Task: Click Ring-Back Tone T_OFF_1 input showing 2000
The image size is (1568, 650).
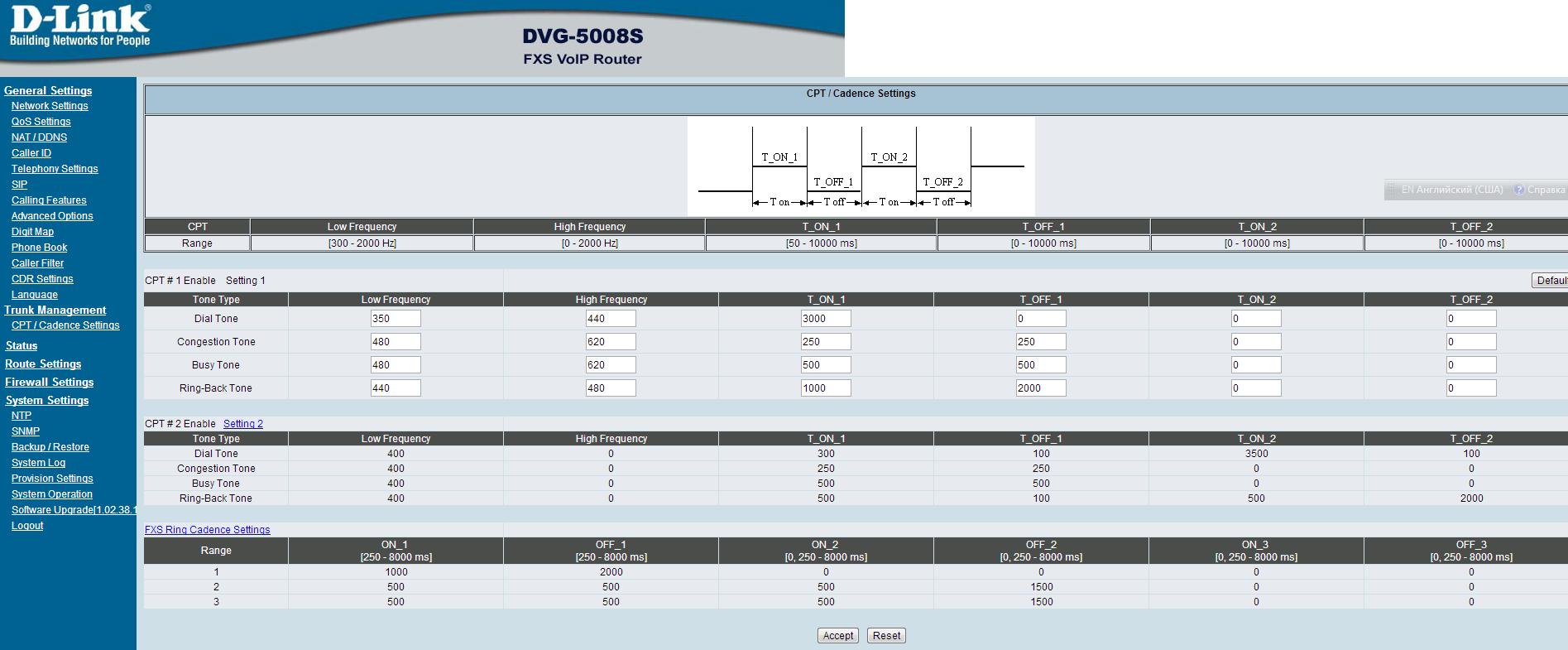Action: (1041, 388)
